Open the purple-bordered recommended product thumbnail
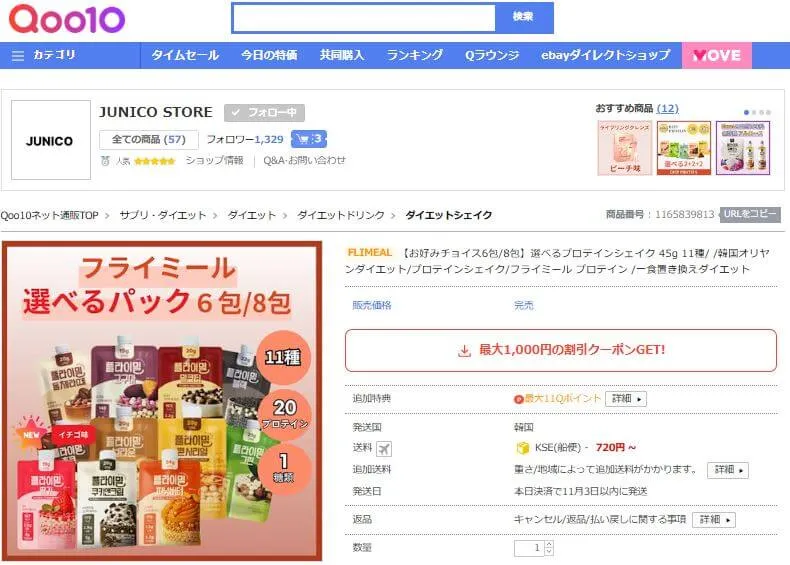This screenshot has width=790, height=565. [743, 148]
